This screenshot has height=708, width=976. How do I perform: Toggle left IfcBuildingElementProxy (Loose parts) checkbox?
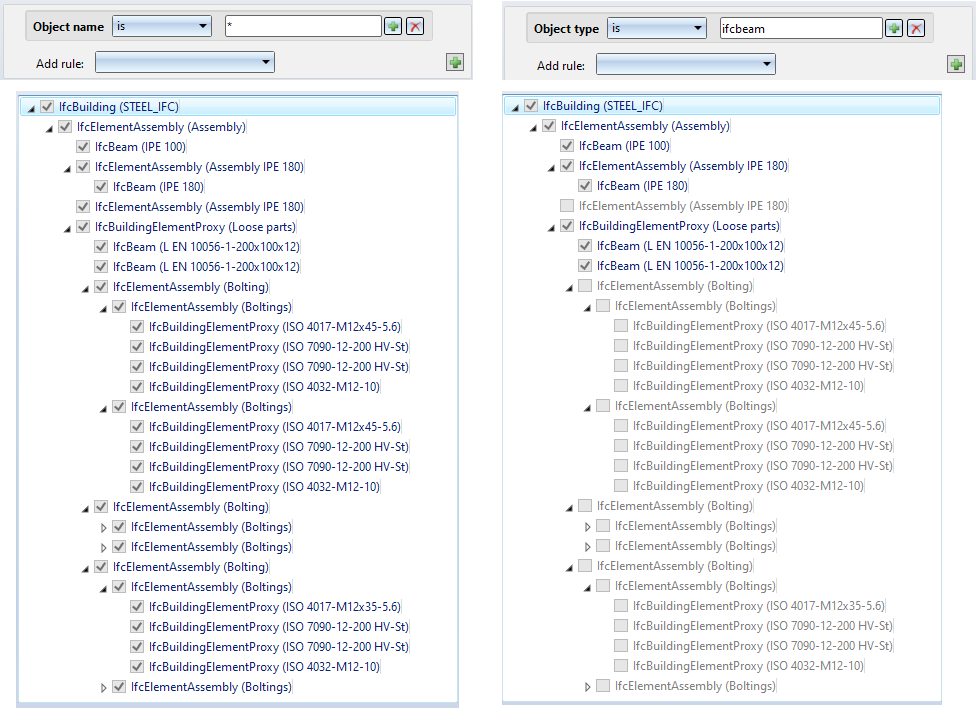pyautogui.click(x=83, y=227)
